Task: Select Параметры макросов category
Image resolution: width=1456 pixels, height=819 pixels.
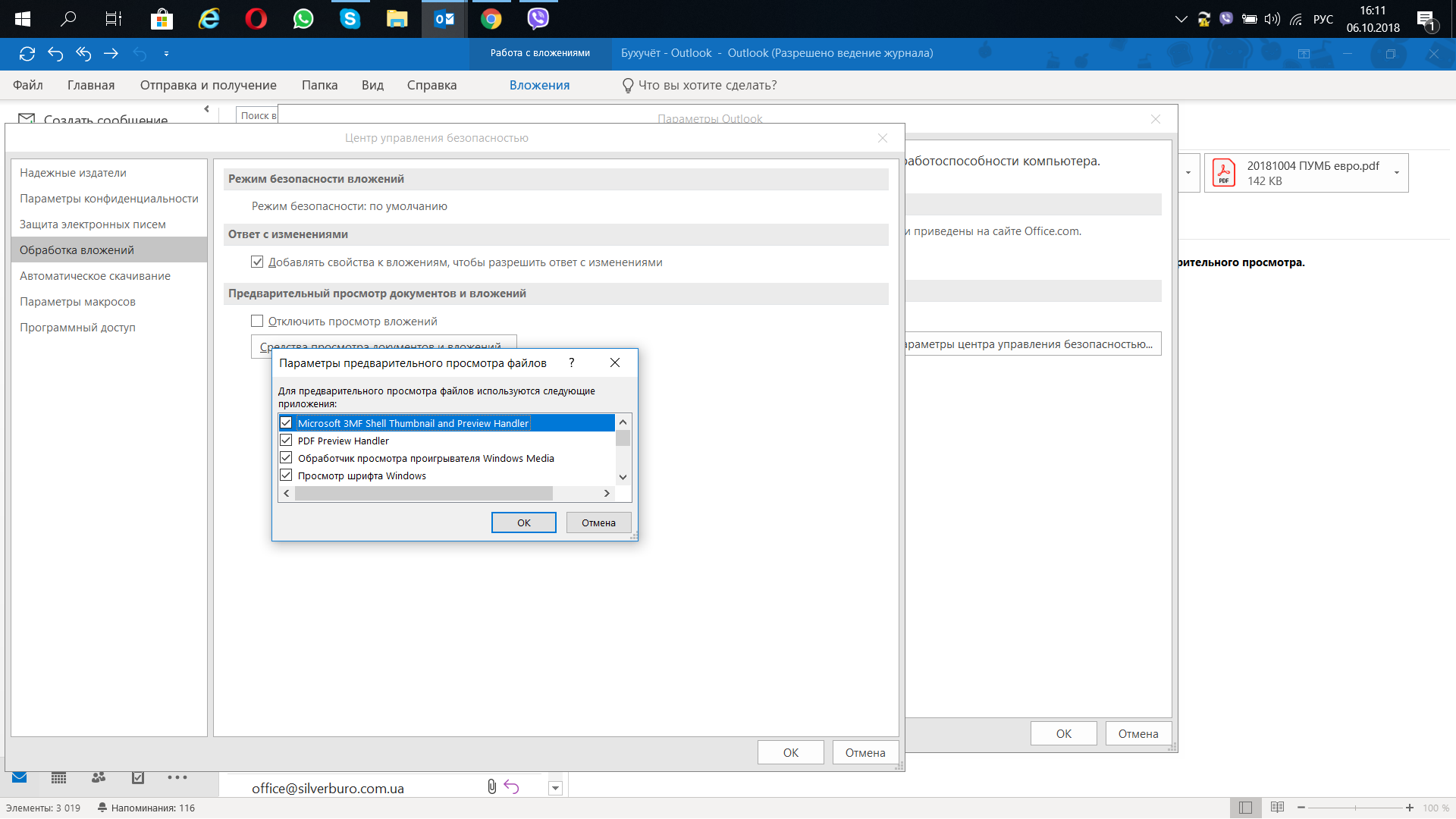Action: pyautogui.click(x=109, y=302)
